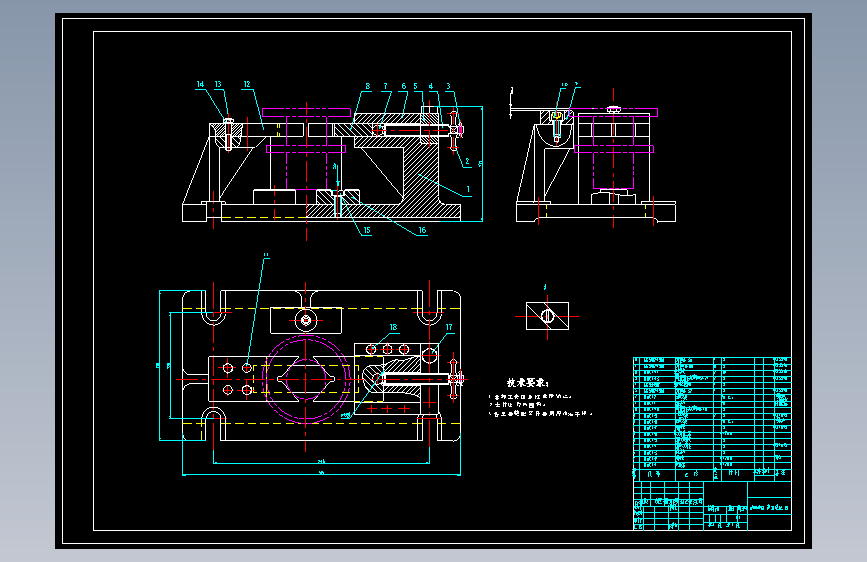Click the parts list table in title block
867x562 pixels.
click(x=712, y=419)
